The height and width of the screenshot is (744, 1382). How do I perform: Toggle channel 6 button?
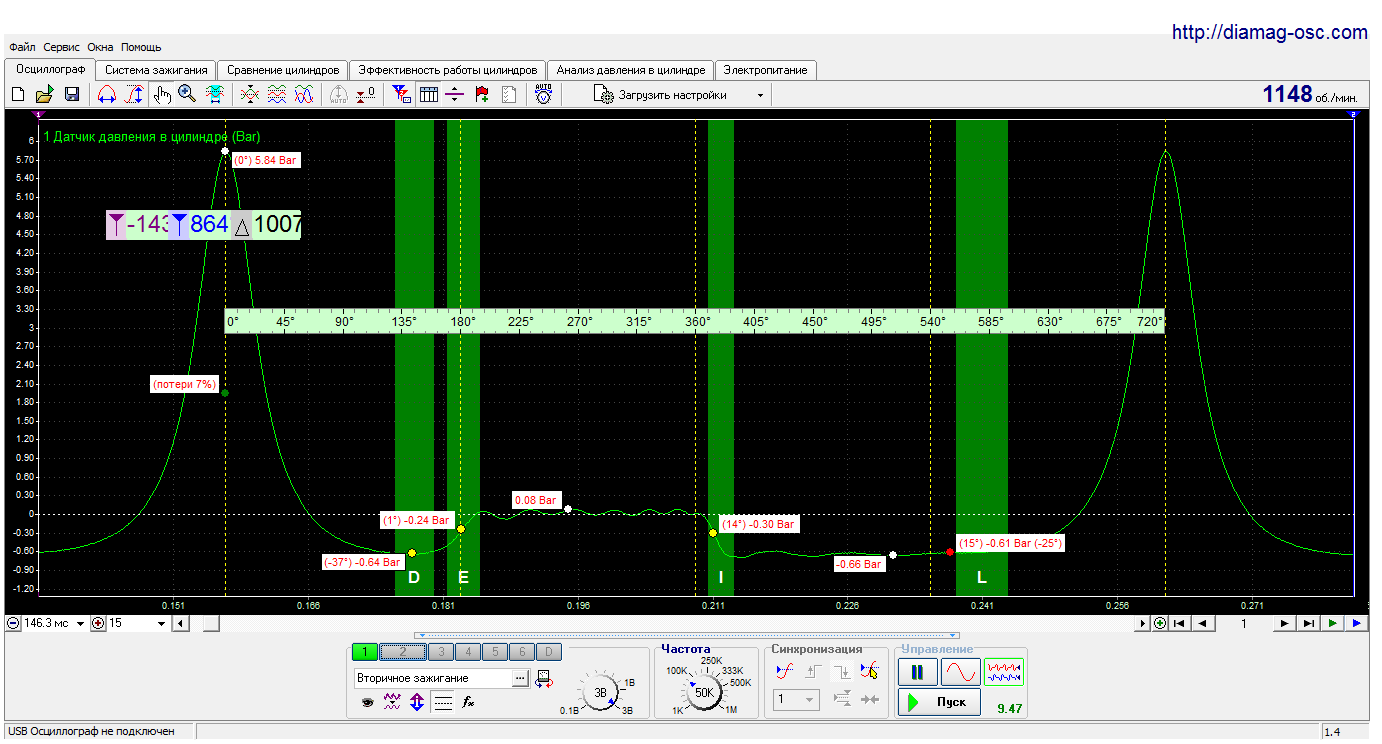pyautogui.click(x=521, y=652)
